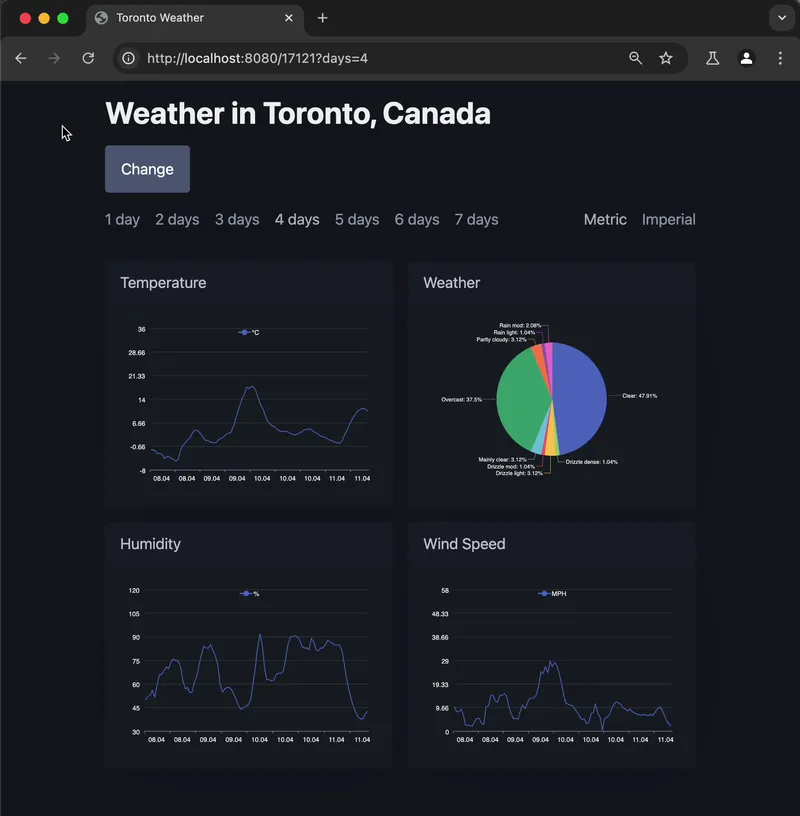Bookmark this page with the star icon
Viewport: 800px width, 816px height.
666,58
